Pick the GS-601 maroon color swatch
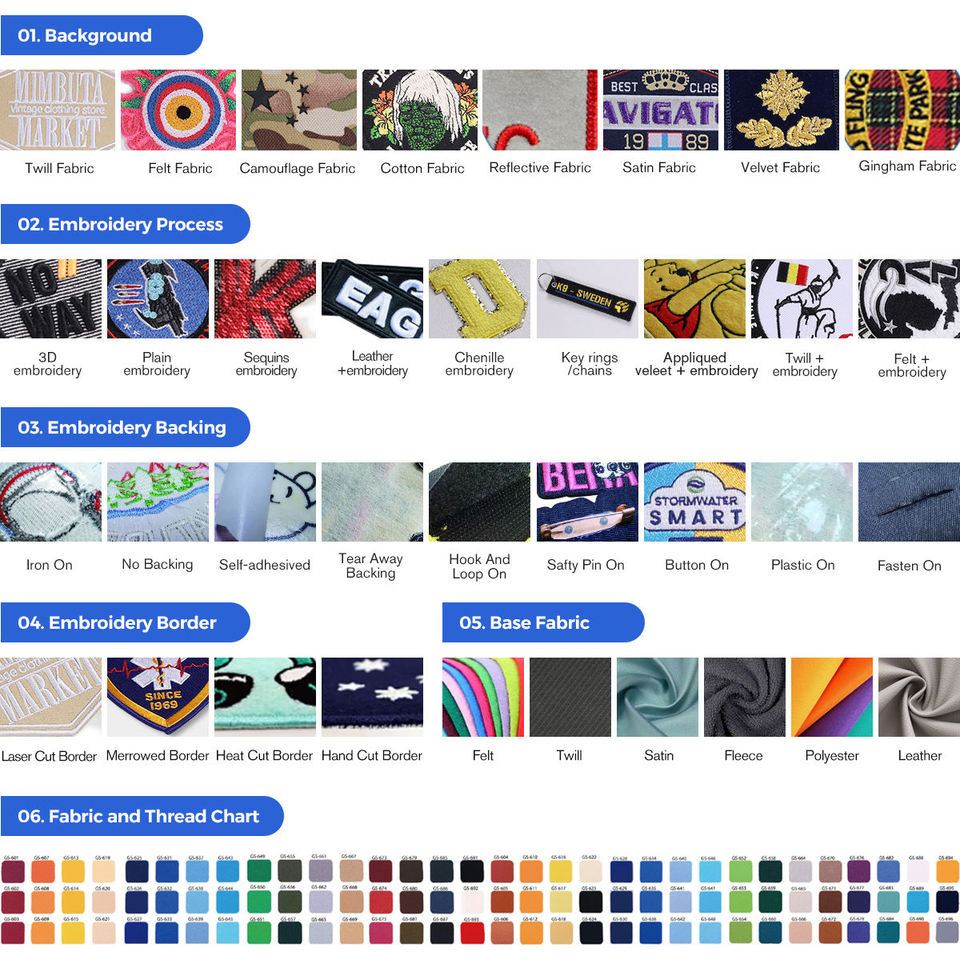This screenshot has width=960, height=960. click(13, 872)
